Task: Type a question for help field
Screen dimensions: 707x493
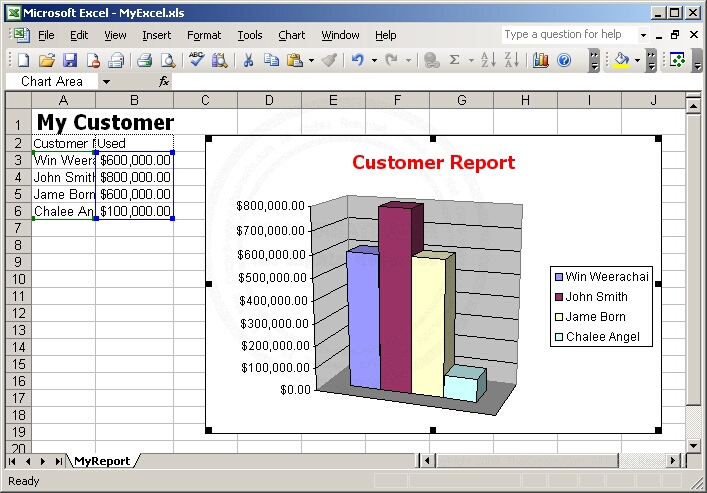Action: (569, 35)
